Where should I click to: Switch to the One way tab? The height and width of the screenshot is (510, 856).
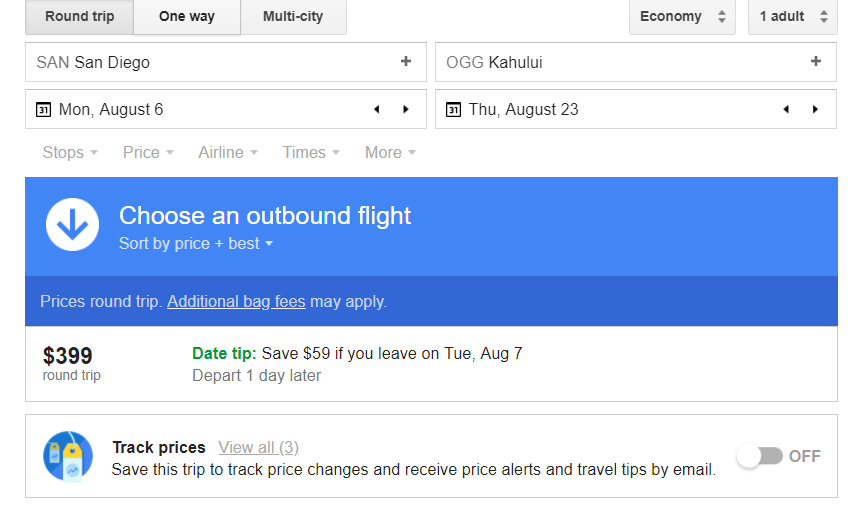coord(187,17)
